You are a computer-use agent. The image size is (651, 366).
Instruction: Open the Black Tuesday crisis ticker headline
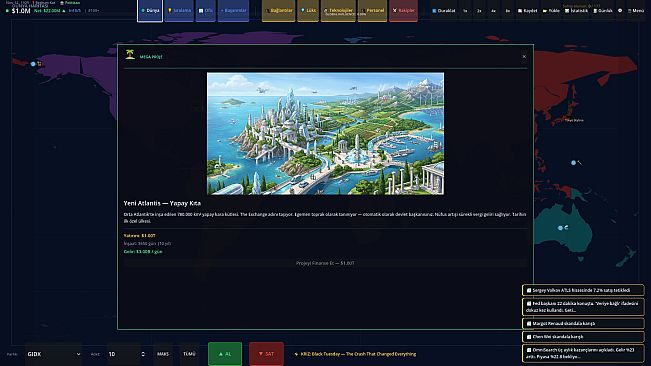[355, 354]
